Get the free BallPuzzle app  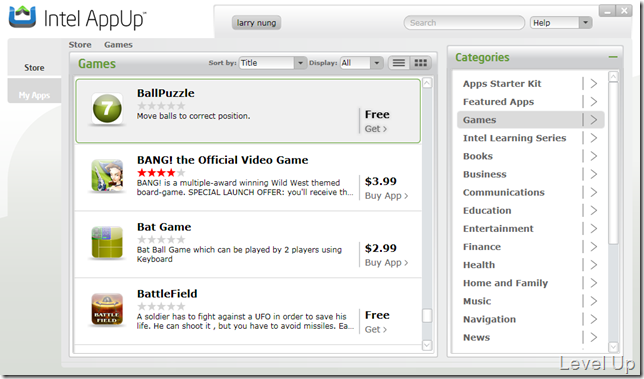376,129
